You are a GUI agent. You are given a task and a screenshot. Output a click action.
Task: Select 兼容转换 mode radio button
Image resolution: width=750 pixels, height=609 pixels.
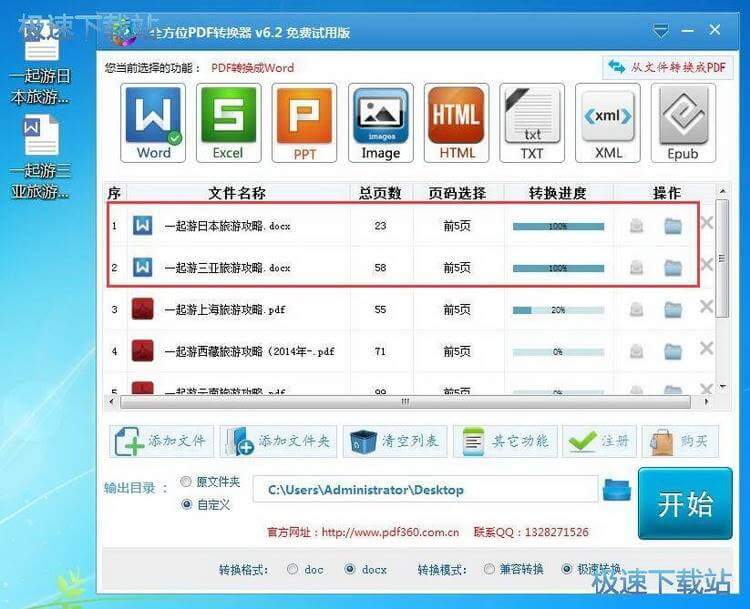click(x=489, y=569)
